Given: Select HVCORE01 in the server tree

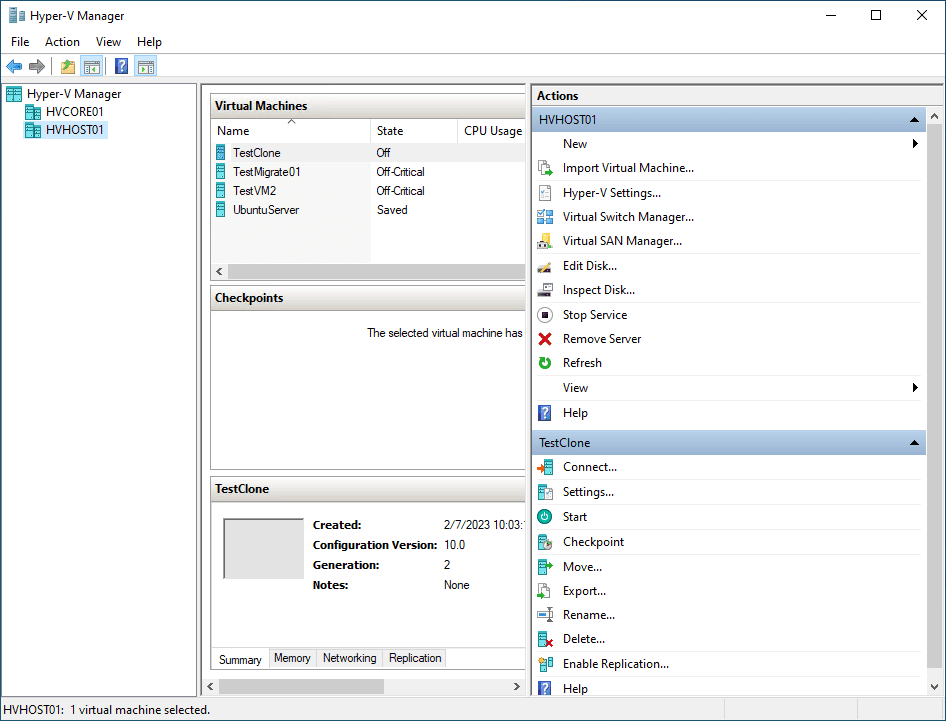Looking at the screenshot, I should click(x=74, y=112).
